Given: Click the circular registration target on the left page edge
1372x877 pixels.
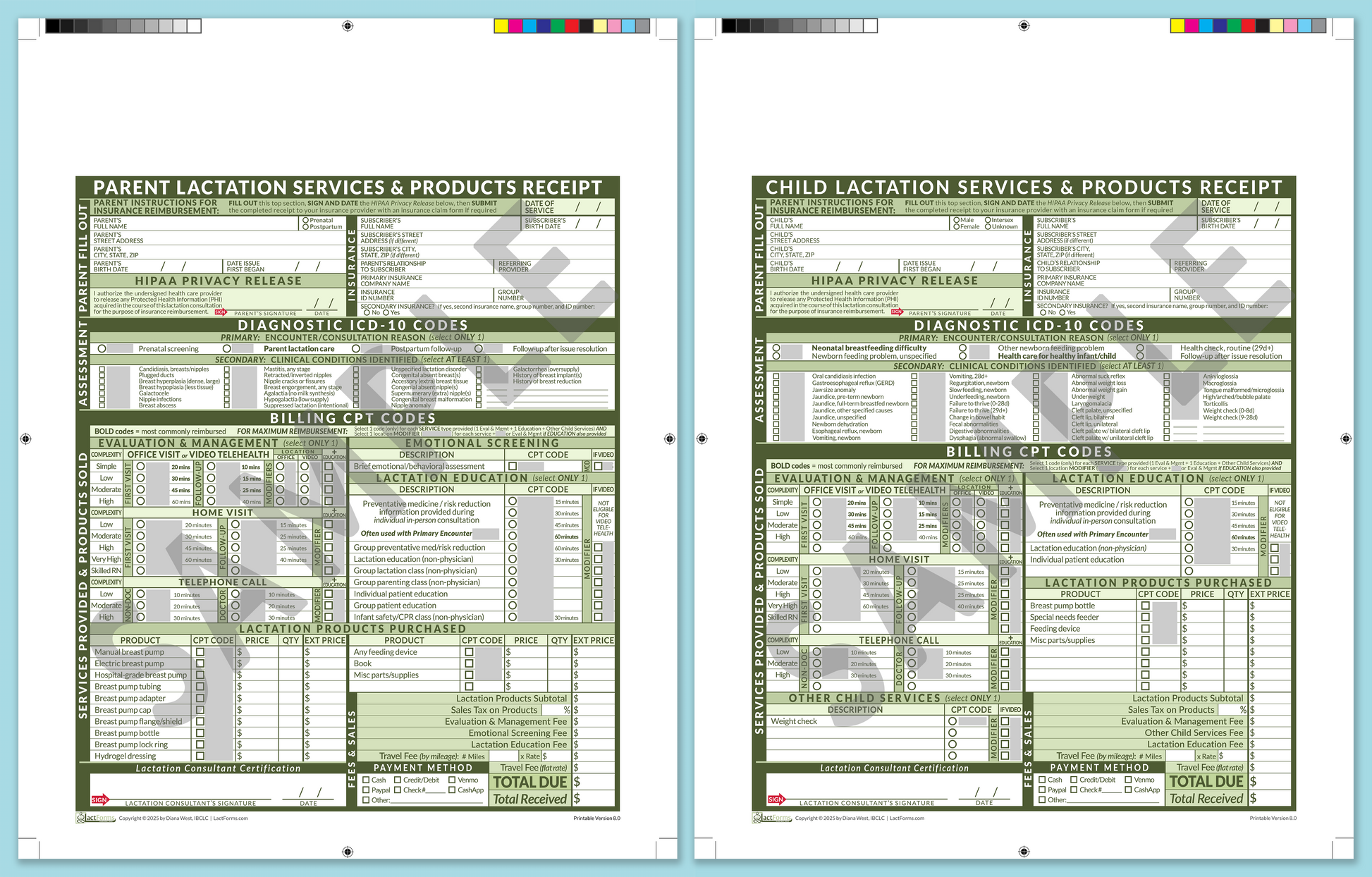Looking at the screenshot, I should tap(27, 438).
